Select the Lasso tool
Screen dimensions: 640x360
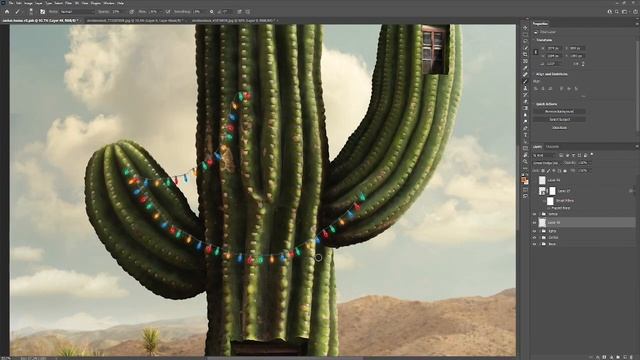[525, 41]
